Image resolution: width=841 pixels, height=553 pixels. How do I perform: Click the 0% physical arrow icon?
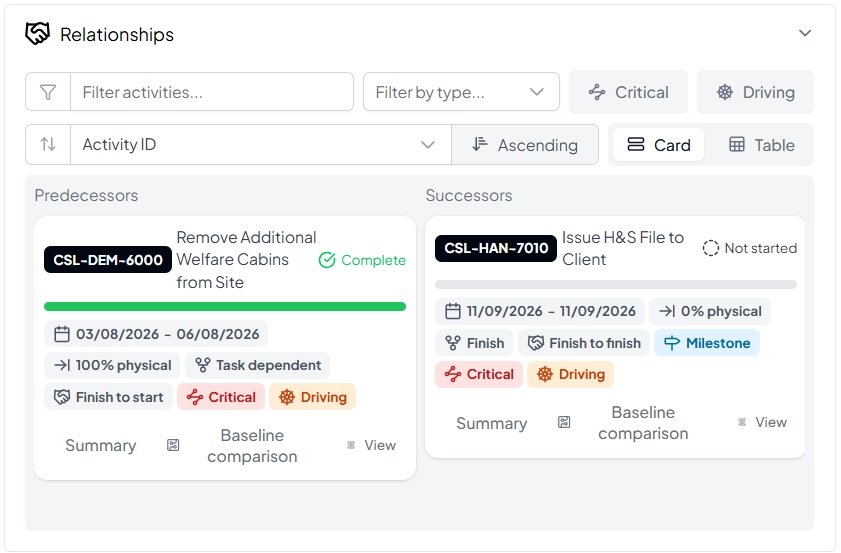click(667, 311)
